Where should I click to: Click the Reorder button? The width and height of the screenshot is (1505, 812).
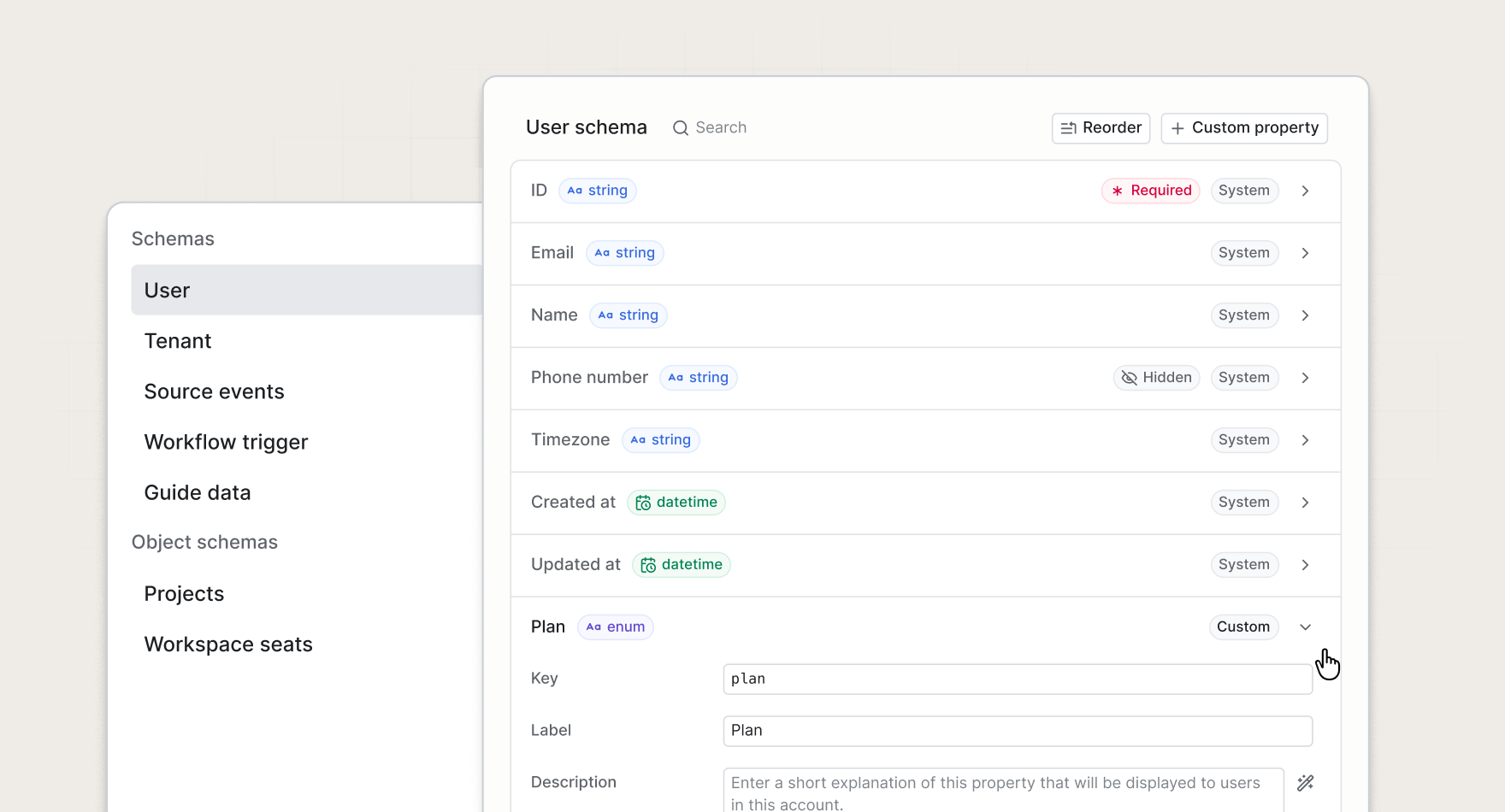click(x=1101, y=128)
